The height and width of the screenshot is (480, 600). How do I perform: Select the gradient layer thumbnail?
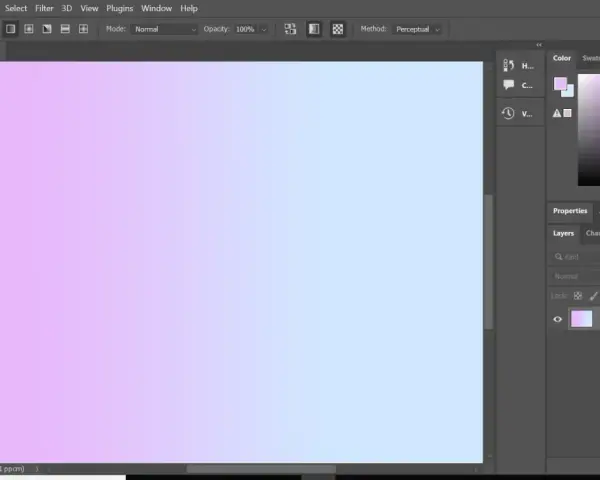[581, 319]
